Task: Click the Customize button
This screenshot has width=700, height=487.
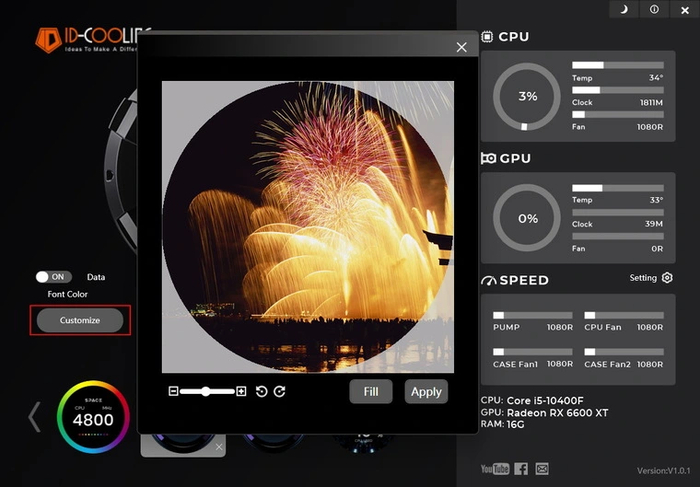Action: click(80, 320)
